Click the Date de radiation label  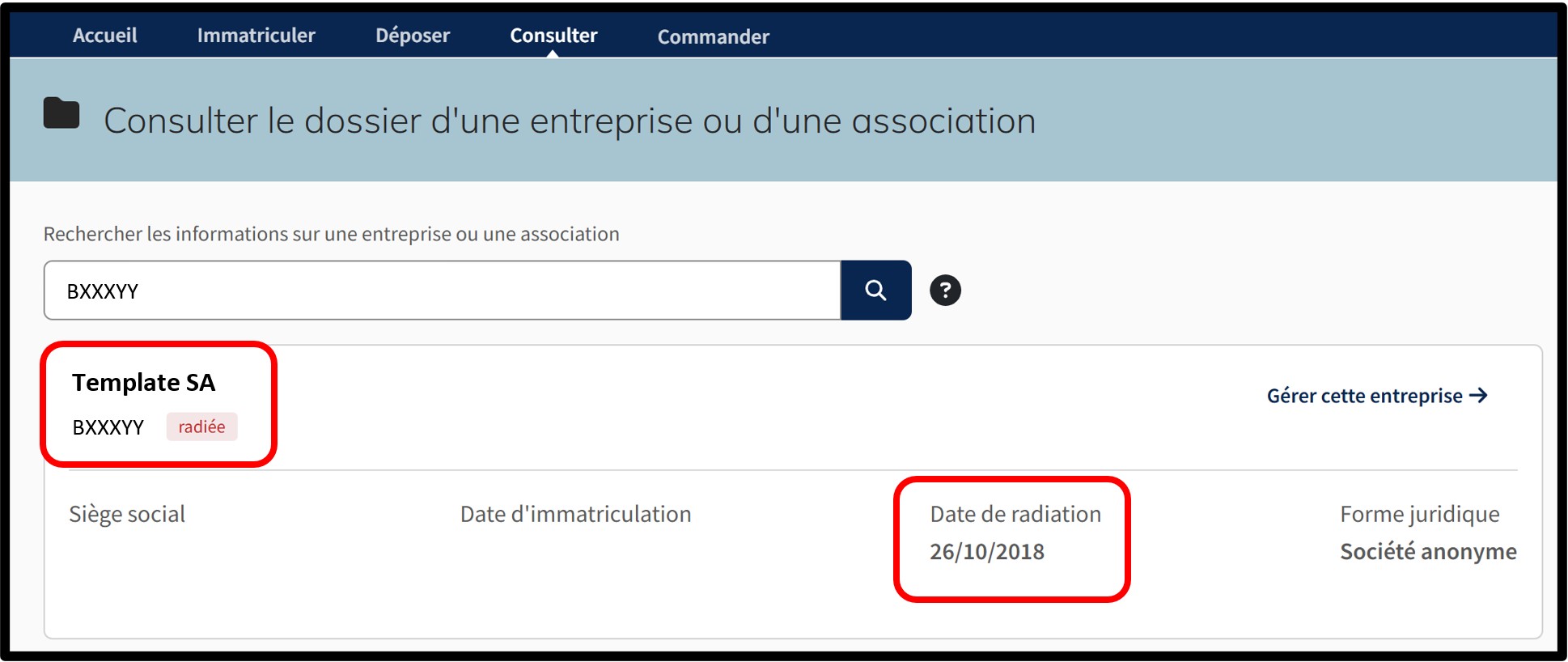(1015, 514)
